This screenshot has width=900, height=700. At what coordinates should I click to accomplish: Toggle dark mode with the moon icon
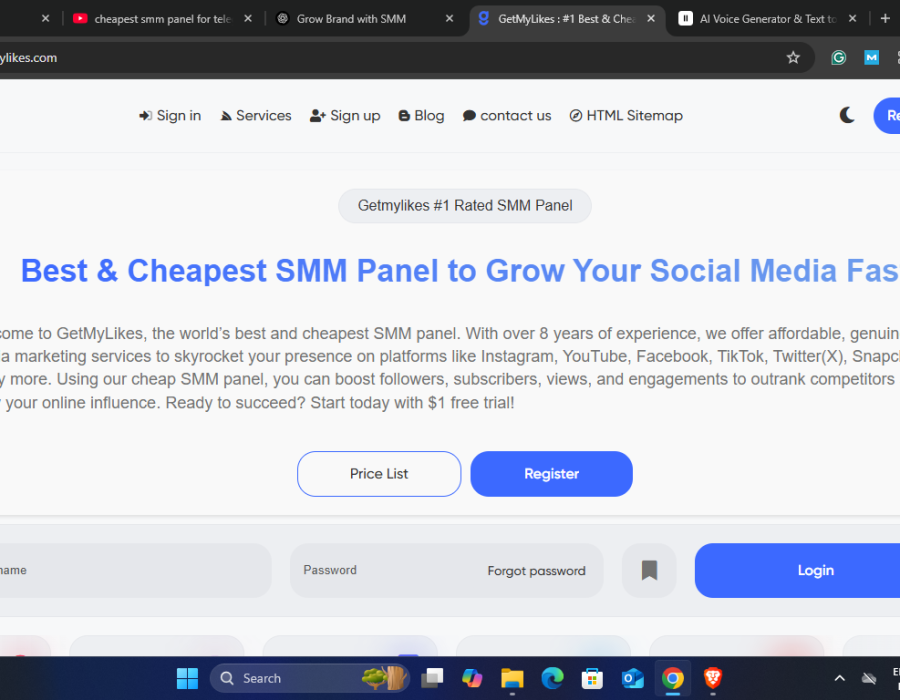pos(847,115)
